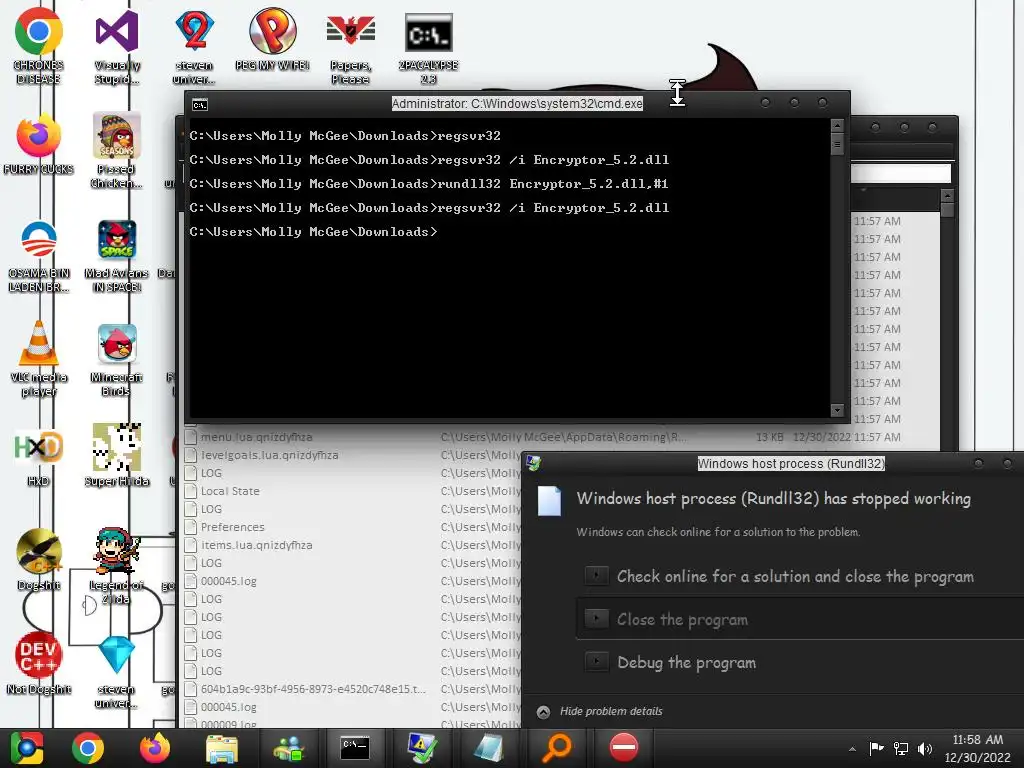The width and height of the screenshot is (1024, 768).
Task: Open clock showing 11:58 AM
Action: click(x=978, y=748)
